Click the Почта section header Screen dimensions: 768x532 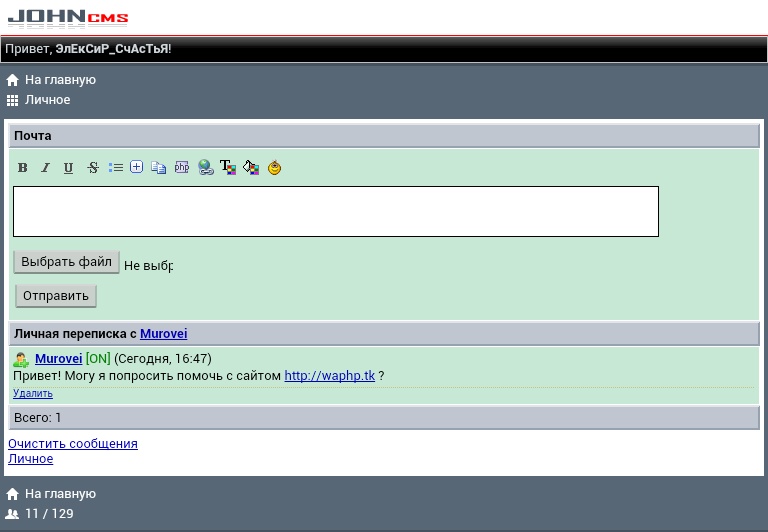384,136
